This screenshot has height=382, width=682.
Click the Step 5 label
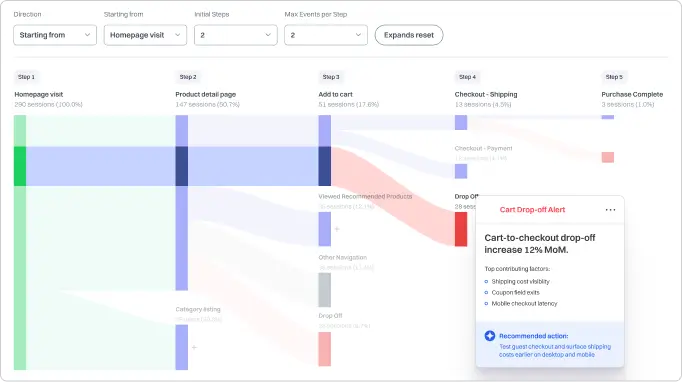pyautogui.click(x=614, y=77)
